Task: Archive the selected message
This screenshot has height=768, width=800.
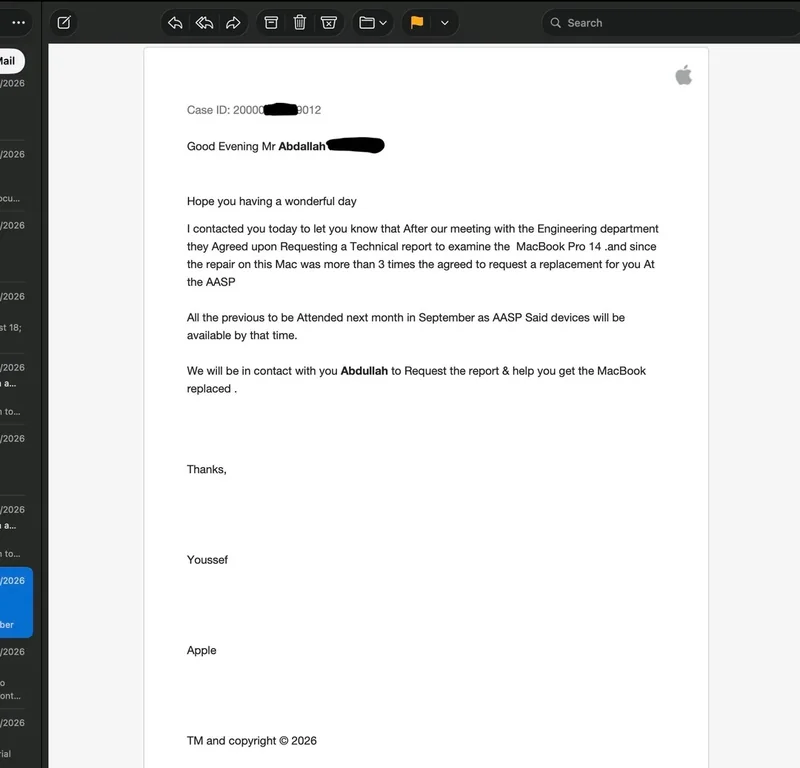Action: tap(271, 22)
